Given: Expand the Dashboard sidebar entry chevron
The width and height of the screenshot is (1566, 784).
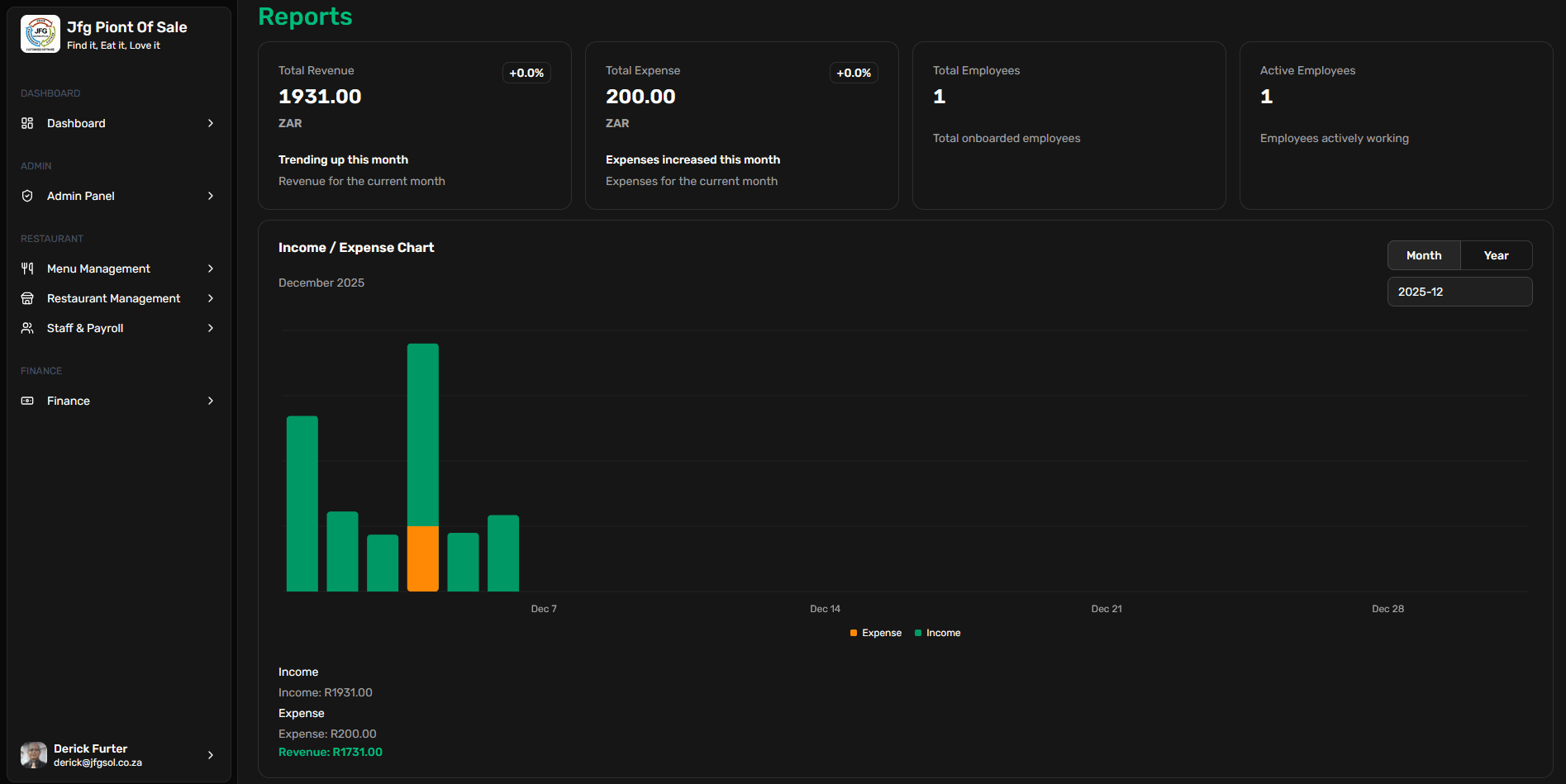Looking at the screenshot, I should click(x=211, y=123).
